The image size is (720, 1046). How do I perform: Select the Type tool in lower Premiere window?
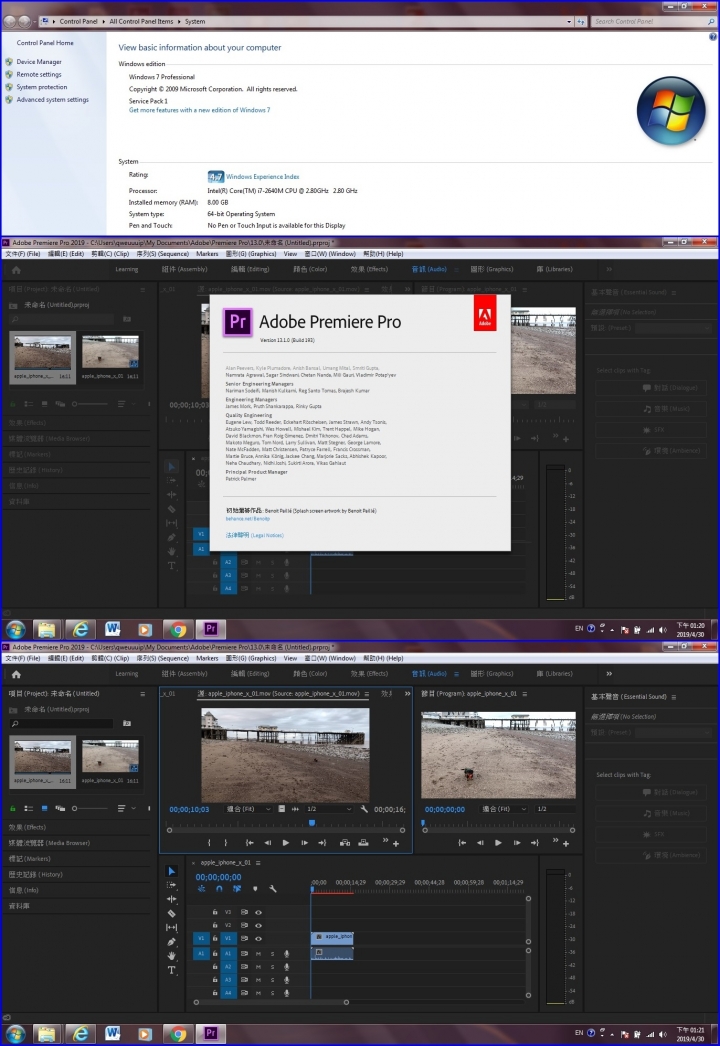point(171,970)
